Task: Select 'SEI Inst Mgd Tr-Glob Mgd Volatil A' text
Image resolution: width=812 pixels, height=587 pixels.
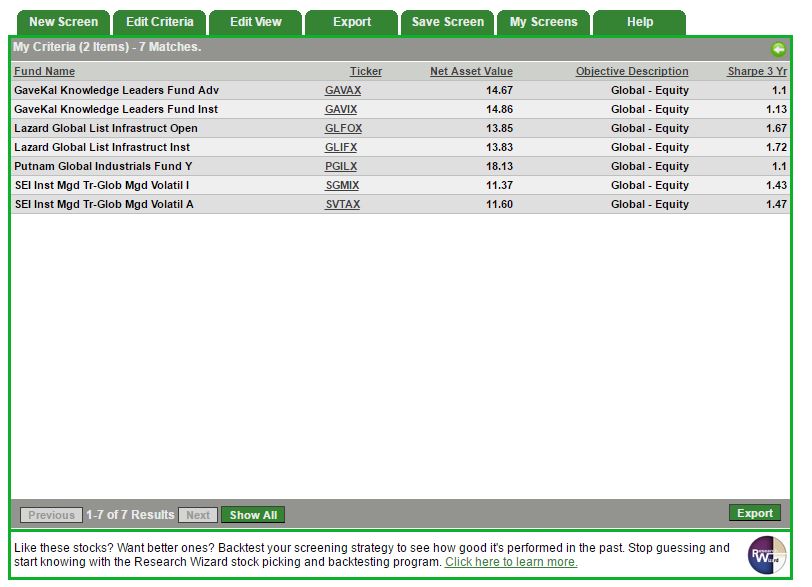Action: pyautogui.click(x=104, y=204)
